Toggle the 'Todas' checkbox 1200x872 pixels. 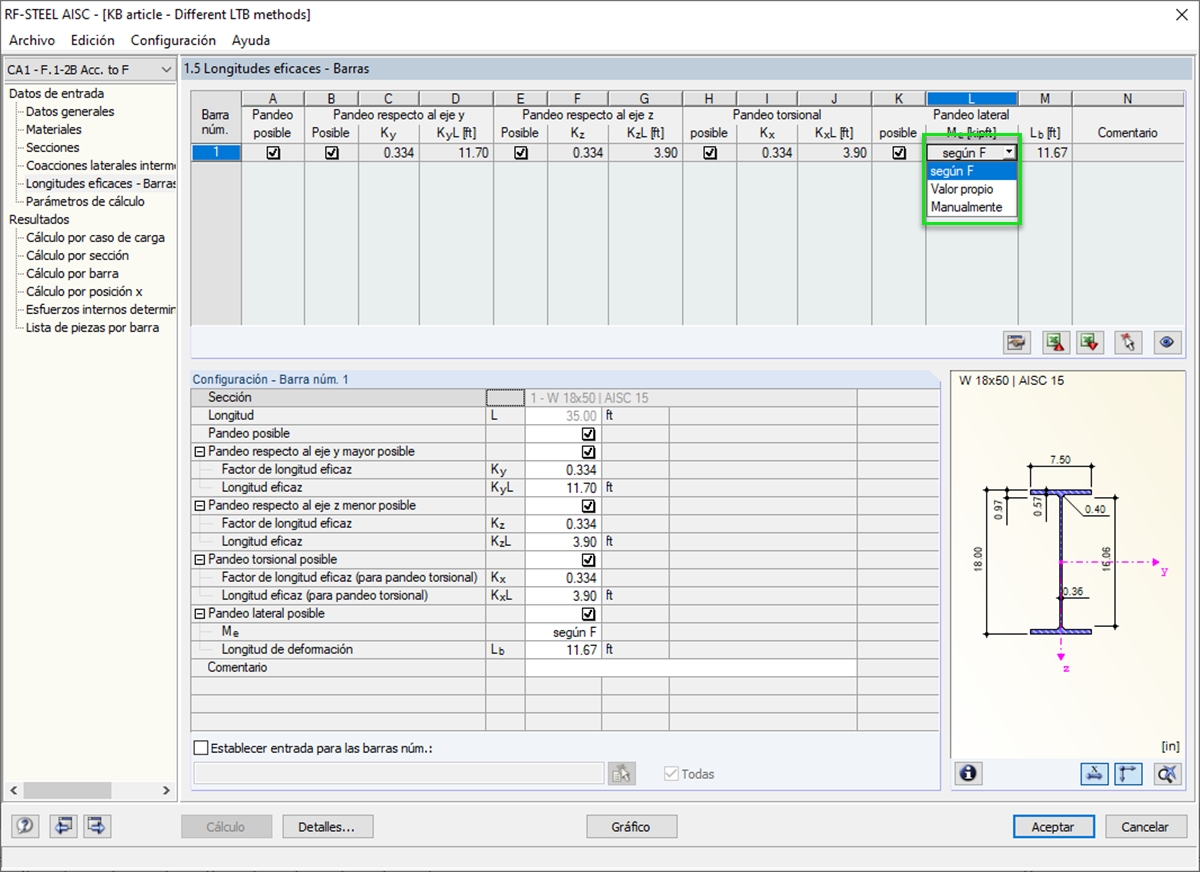(671, 774)
